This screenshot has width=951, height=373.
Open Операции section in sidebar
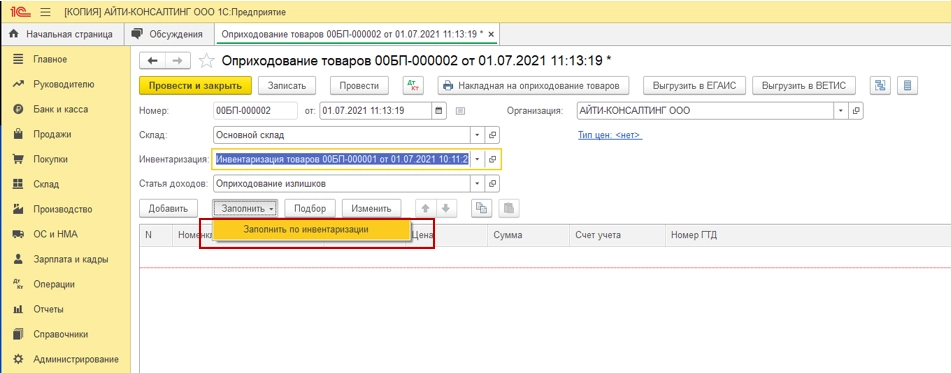coord(65,284)
